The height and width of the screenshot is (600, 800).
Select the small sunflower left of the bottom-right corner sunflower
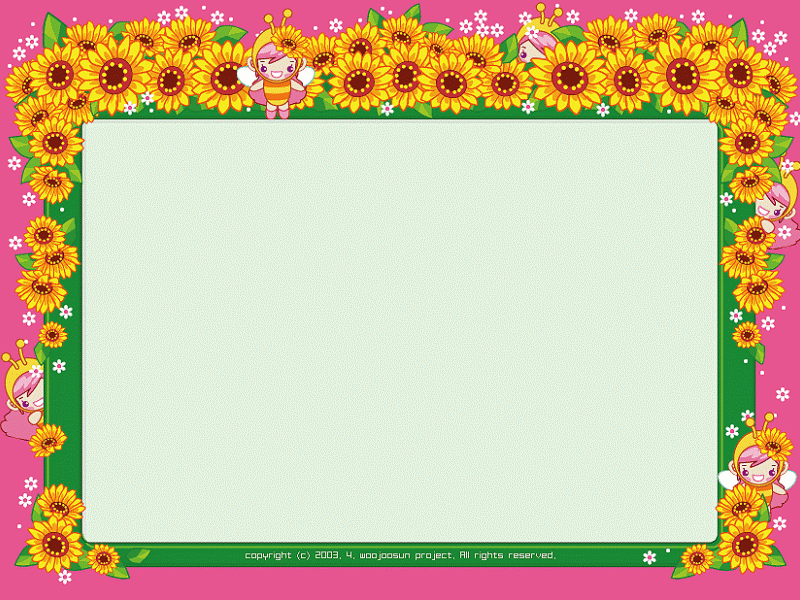point(697,559)
